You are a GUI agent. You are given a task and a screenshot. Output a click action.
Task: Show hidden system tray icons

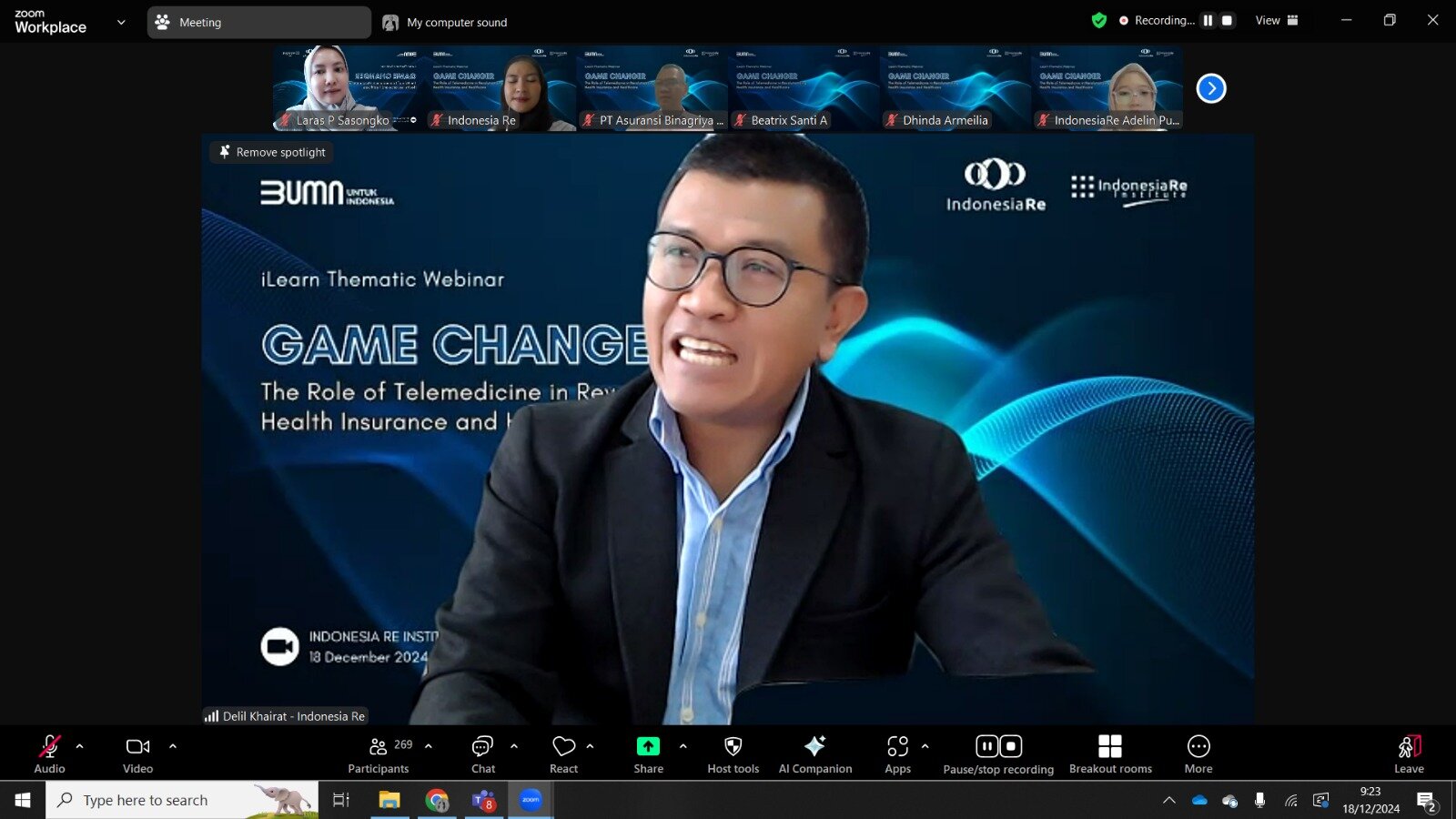1169,801
